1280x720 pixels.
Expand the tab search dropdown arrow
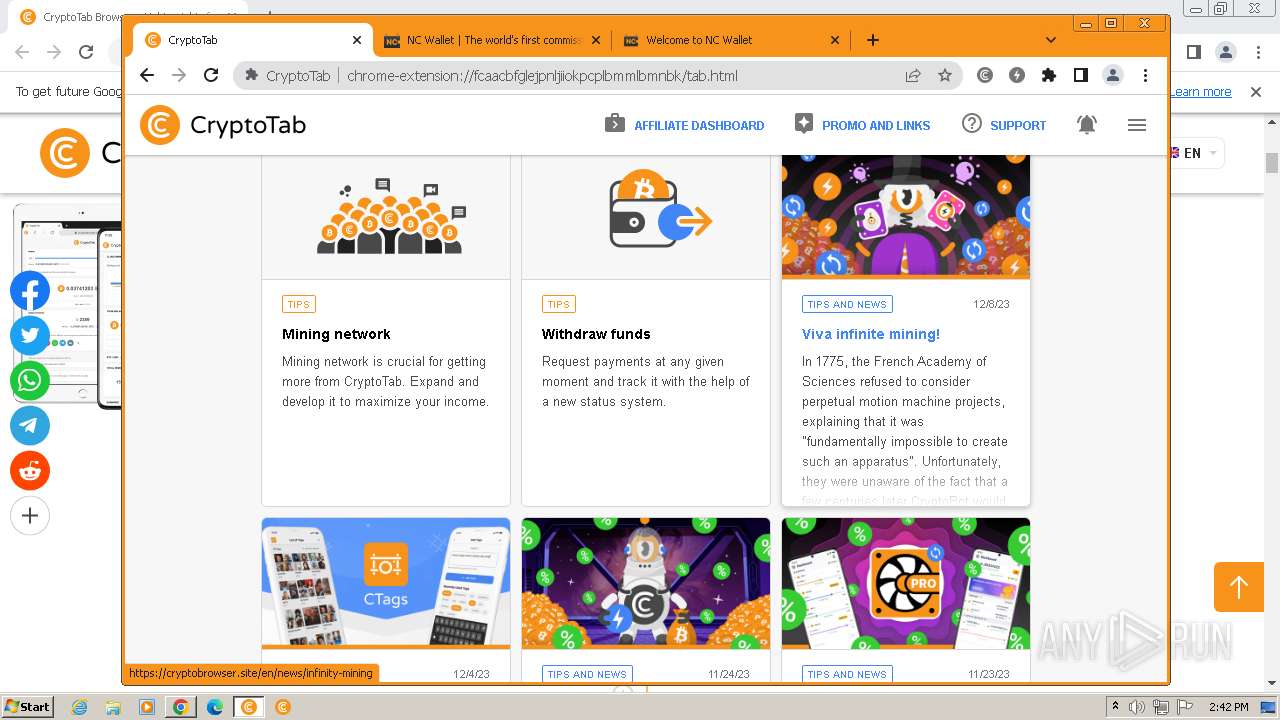click(x=1050, y=40)
